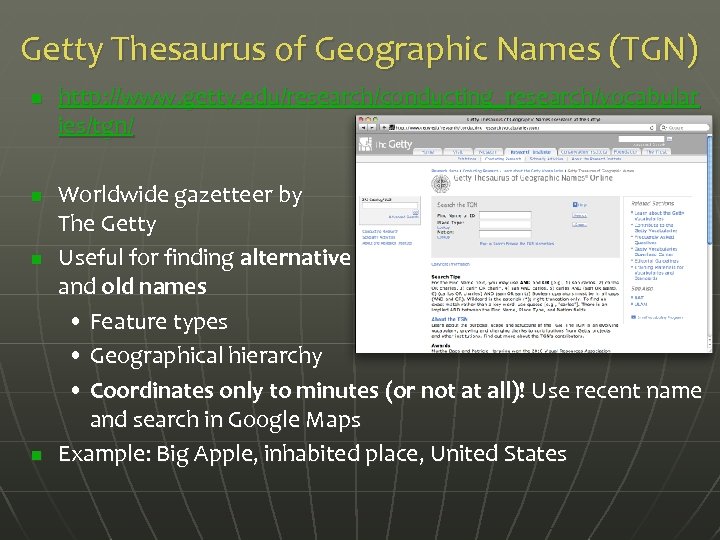The height and width of the screenshot is (540, 720).
Task: Click the reload icon in the address bar
Action: tap(651, 128)
